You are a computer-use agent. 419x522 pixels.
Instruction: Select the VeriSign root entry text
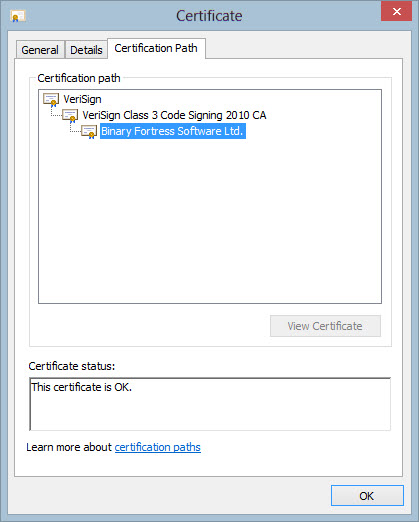click(82, 99)
